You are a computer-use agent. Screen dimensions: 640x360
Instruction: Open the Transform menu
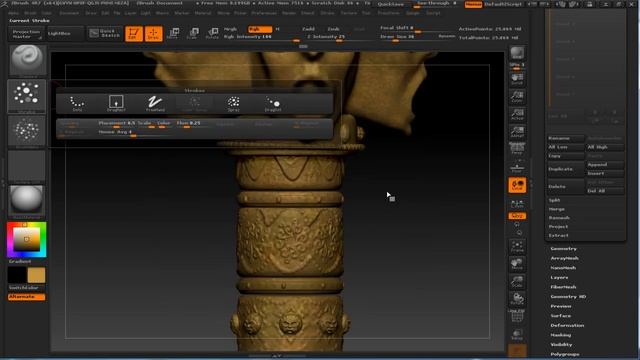[388, 13]
